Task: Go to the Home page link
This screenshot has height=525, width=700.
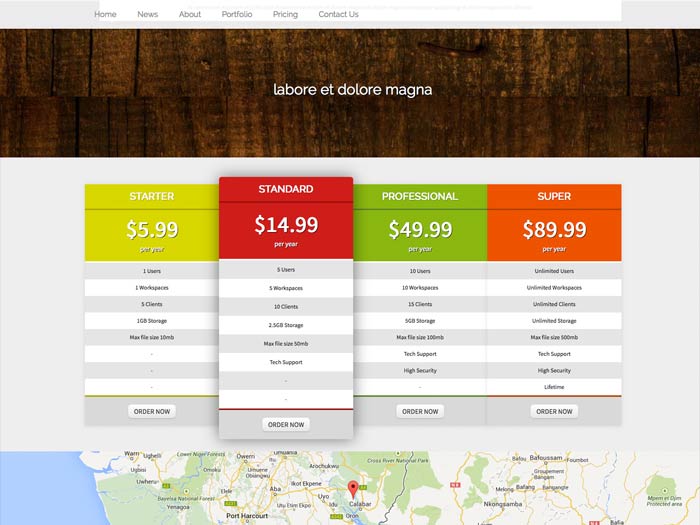Action: tap(105, 15)
